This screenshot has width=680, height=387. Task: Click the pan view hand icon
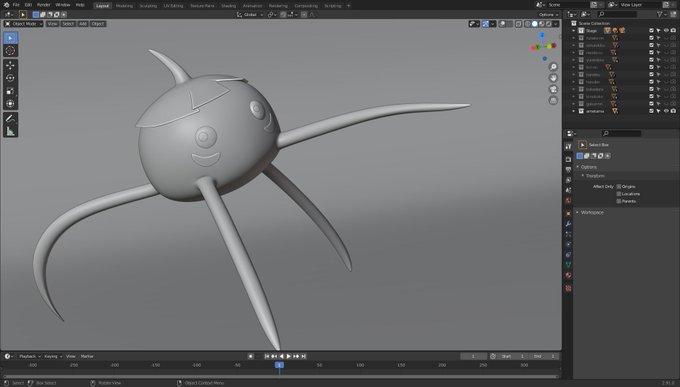pos(553,78)
